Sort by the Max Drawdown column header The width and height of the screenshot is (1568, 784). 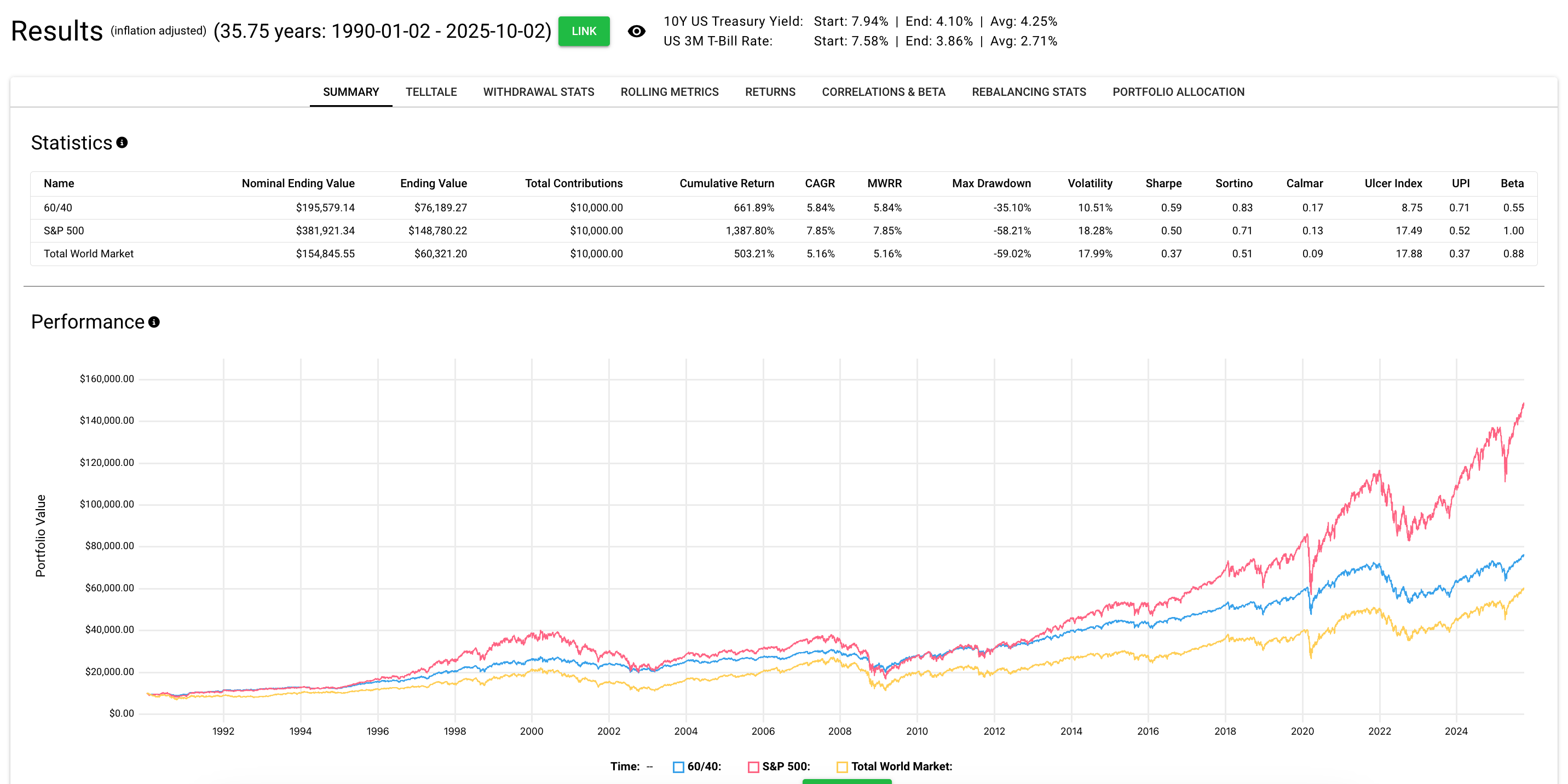click(991, 183)
